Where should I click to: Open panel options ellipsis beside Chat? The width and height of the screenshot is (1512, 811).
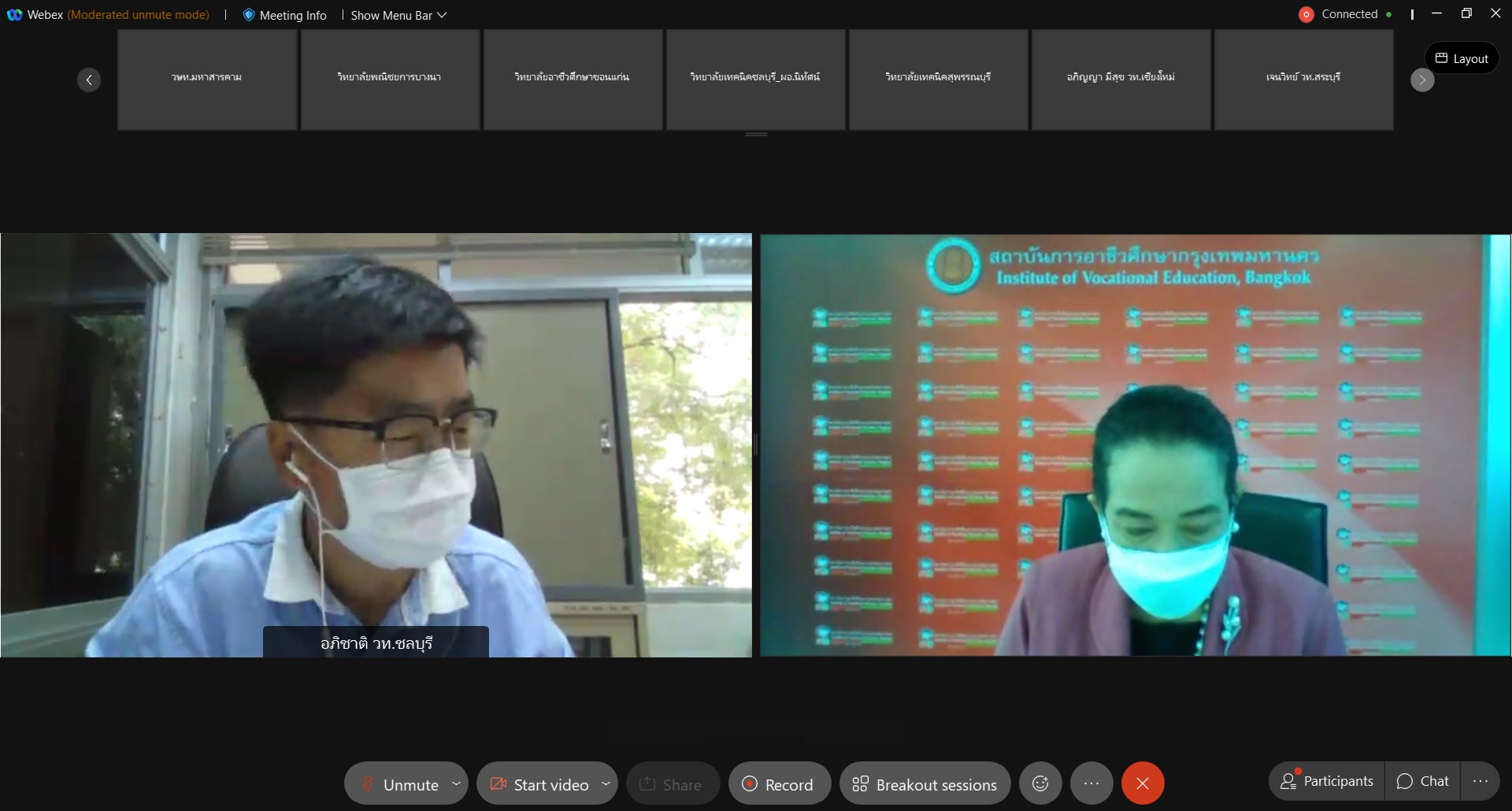click(1480, 781)
